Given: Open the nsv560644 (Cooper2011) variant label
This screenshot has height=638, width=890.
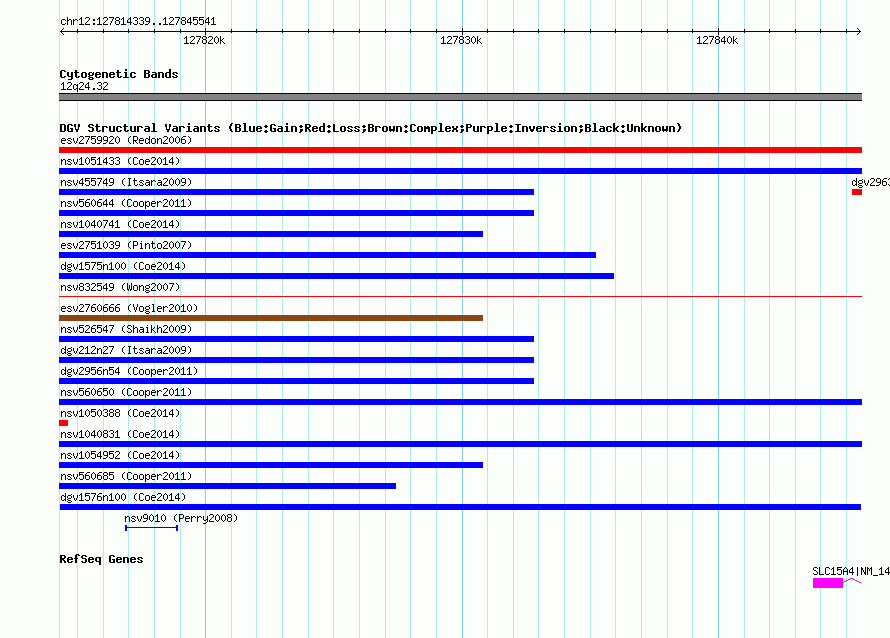Looking at the screenshot, I should [x=126, y=203].
